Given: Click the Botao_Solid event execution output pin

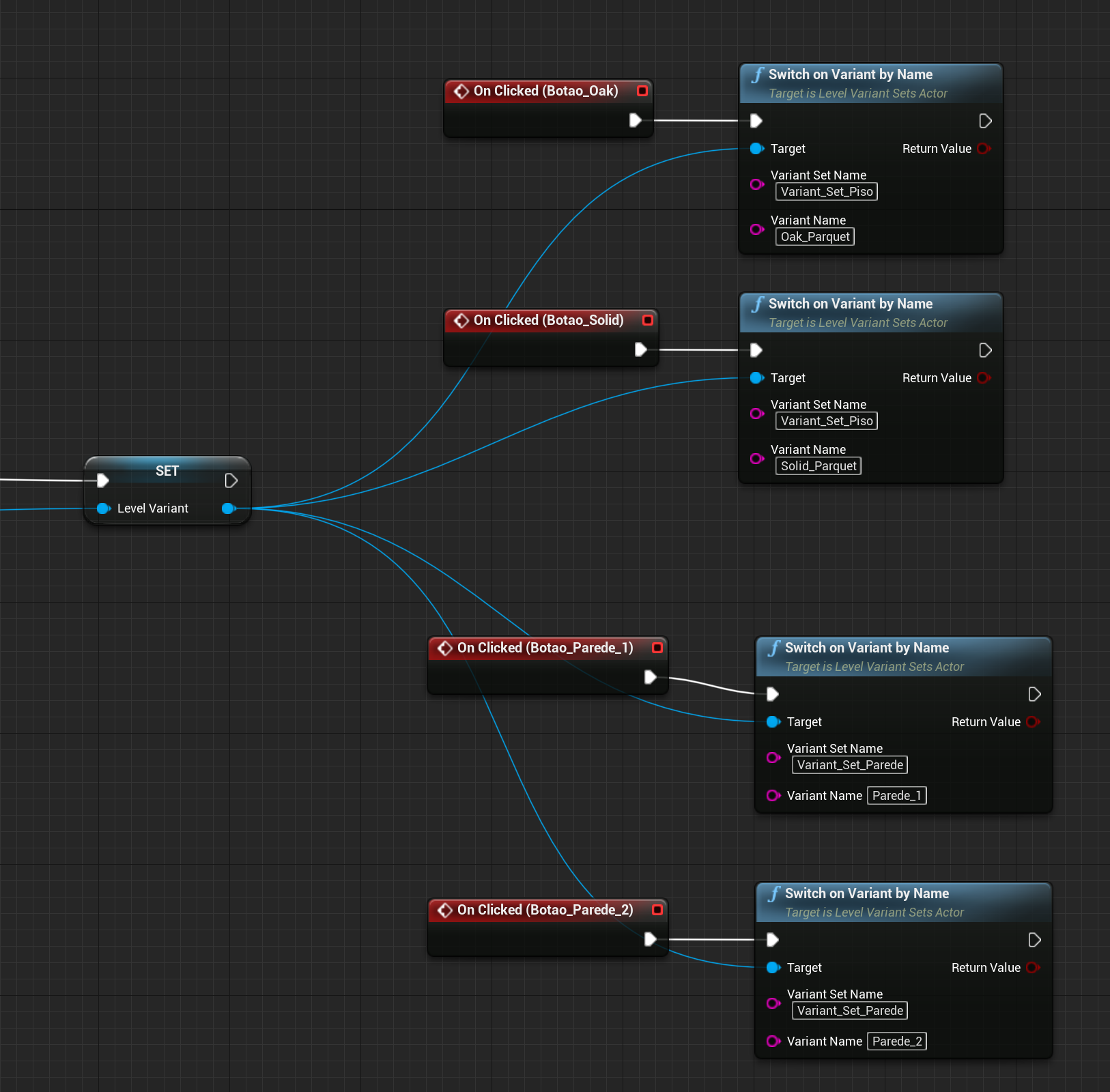Looking at the screenshot, I should tap(640, 349).
